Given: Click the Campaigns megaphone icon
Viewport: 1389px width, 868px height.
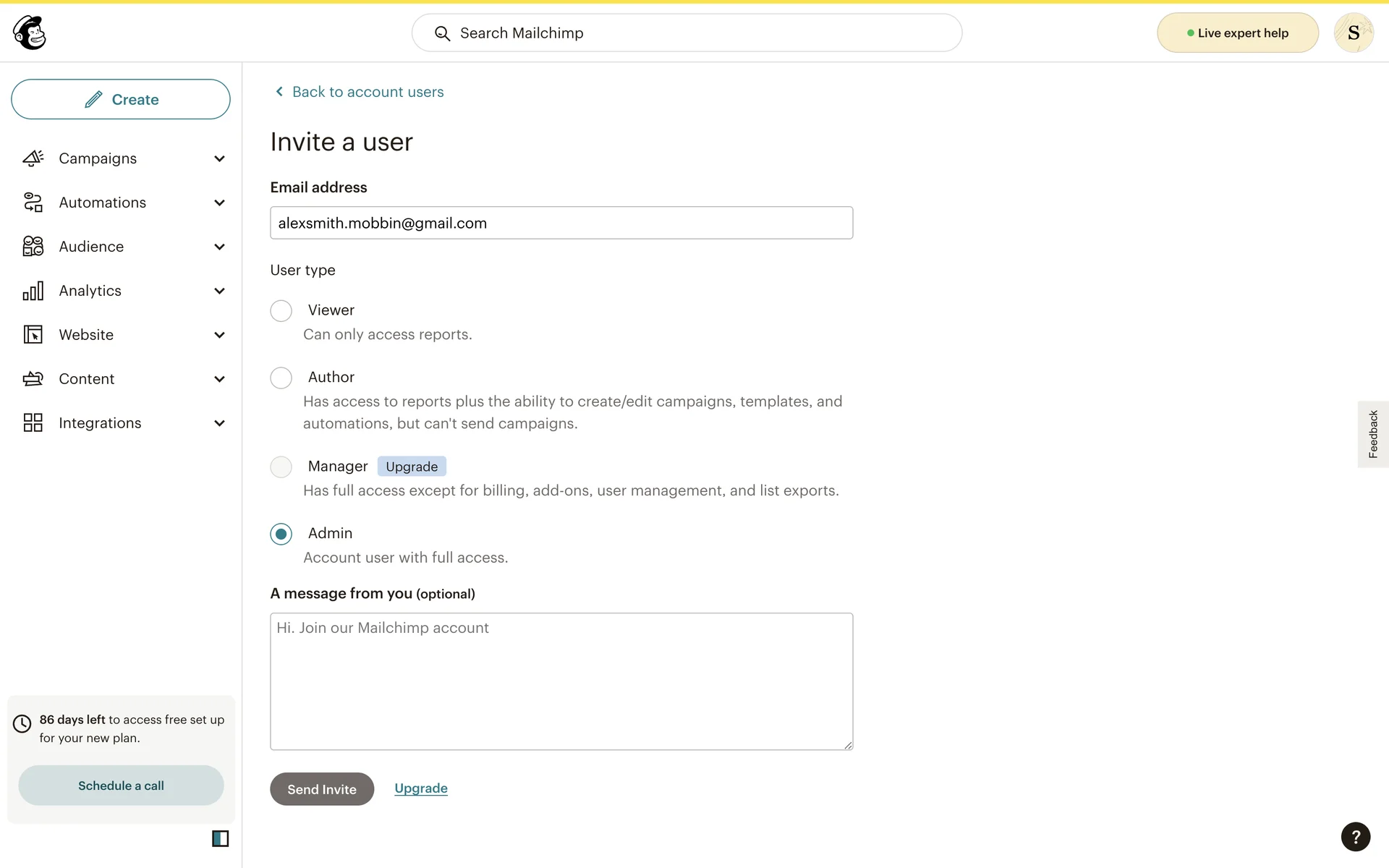Looking at the screenshot, I should pyautogui.click(x=33, y=158).
